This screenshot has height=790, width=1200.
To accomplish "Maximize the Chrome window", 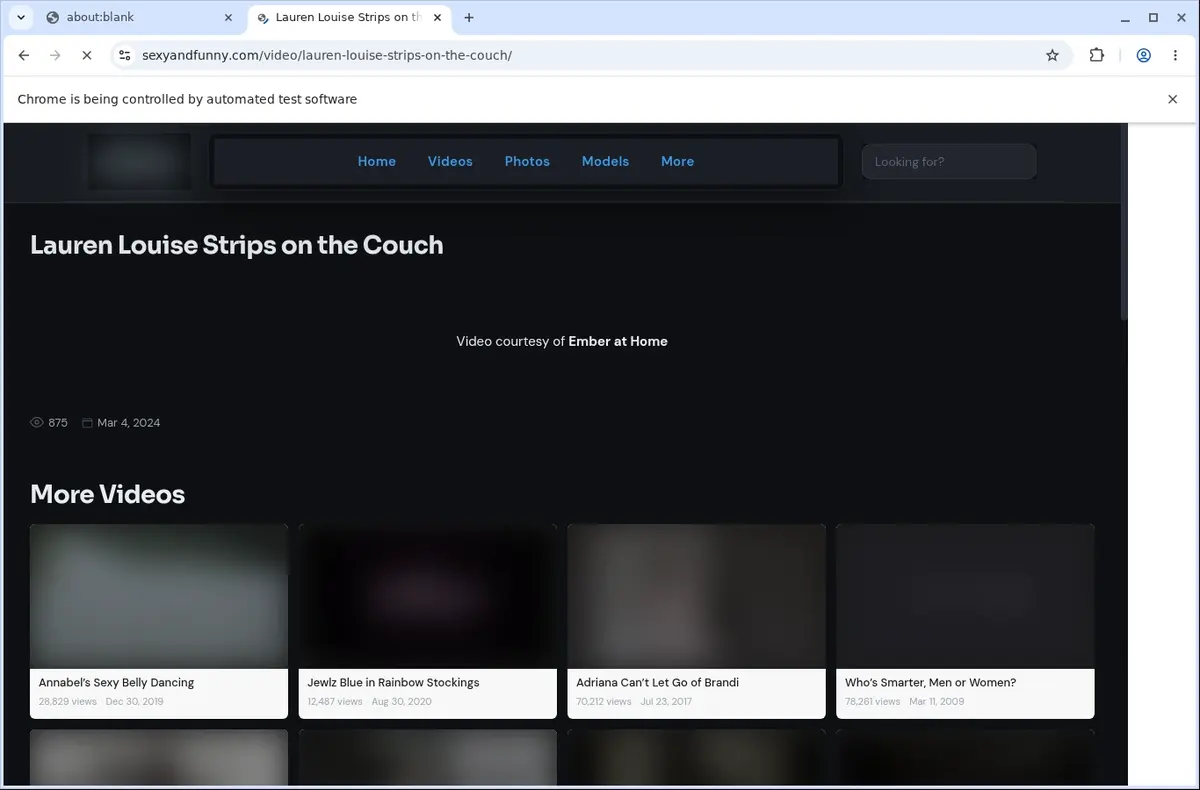I will 1153,17.
